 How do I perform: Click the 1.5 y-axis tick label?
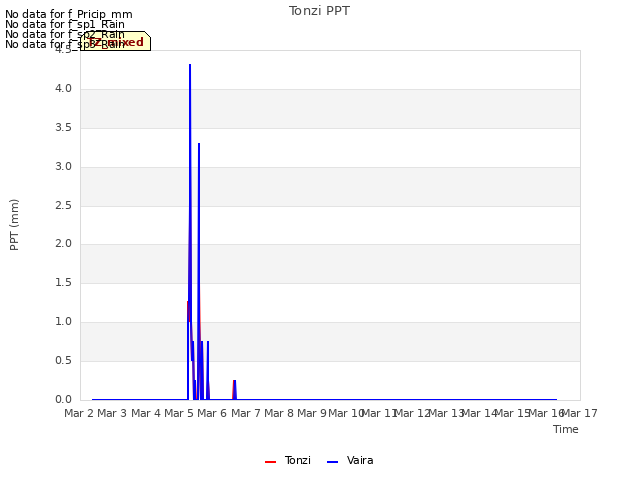point(63,282)
